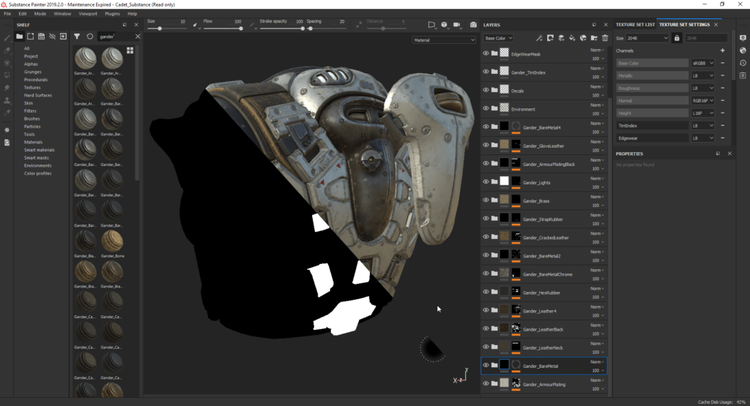The width and height of the screenshot is (750, 406).
Task: Click the camera screenshot icon in viewport toolbar
Action: pyautogui.click(x=473, y=25)
